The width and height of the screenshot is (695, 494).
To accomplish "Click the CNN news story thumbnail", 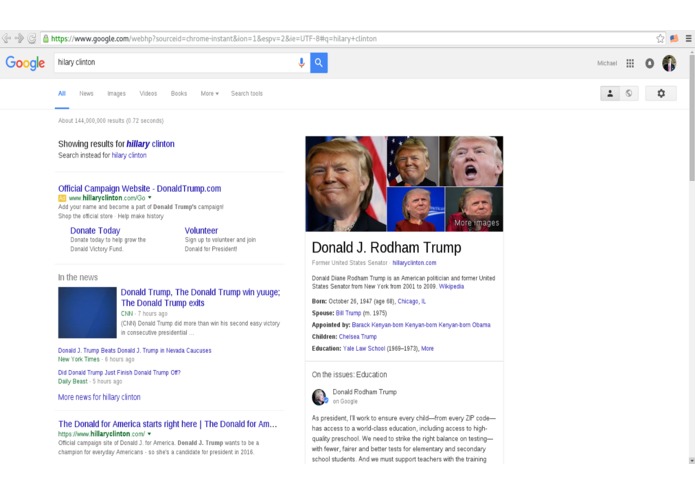I will click(87, 312).
